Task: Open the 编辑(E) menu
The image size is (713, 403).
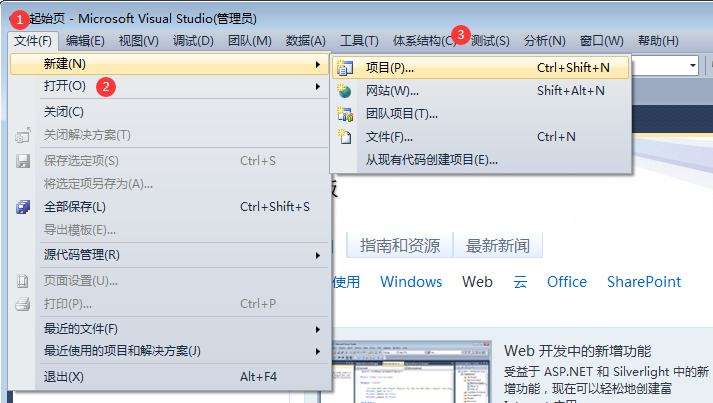Action: pos(85,41)
